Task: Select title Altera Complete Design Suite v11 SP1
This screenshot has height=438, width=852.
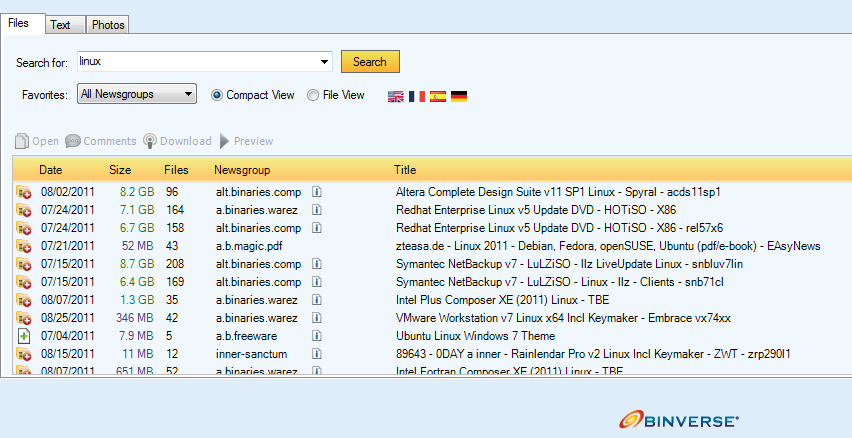Action: [558, 192]
